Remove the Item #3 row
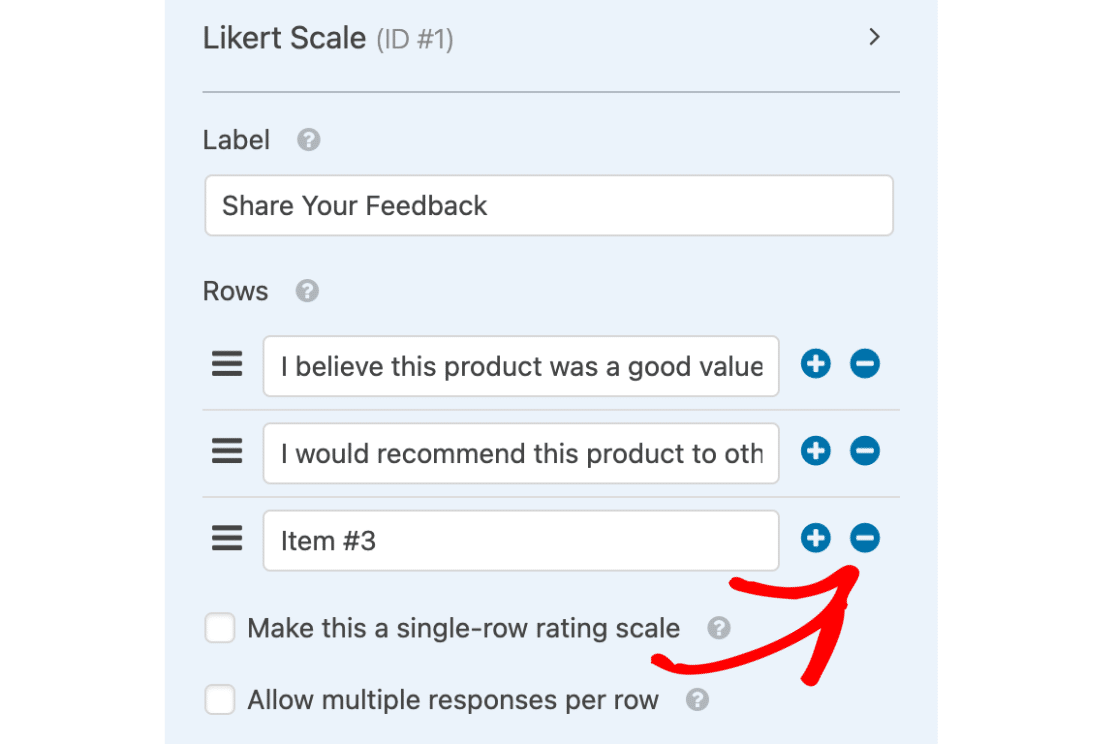The height and width of the screenshot is (744, 1116). pyautogui.click(x=865, y=538)
